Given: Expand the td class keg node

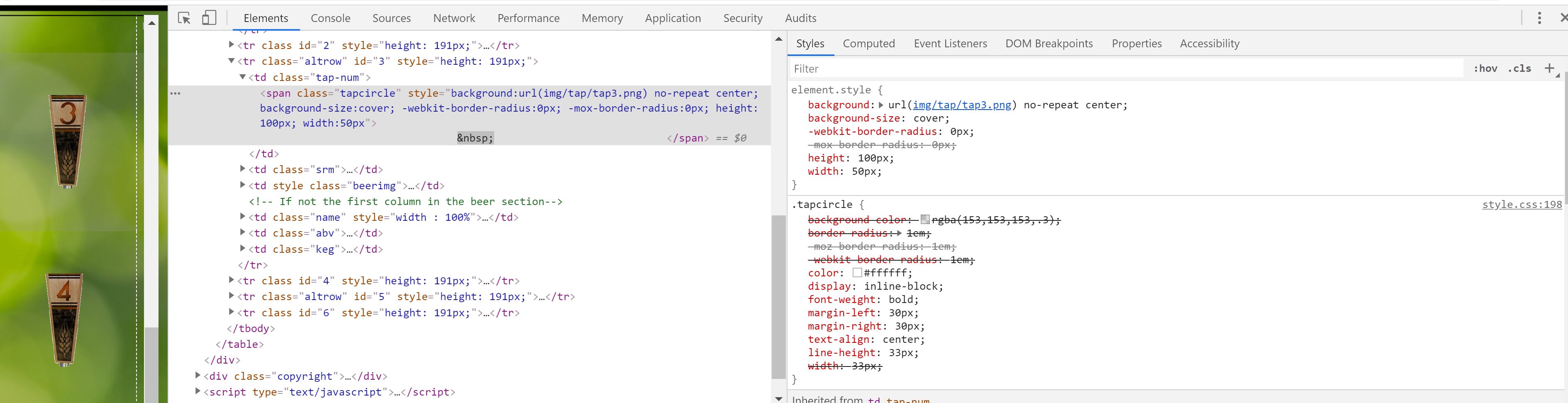Looking at the screenshot, I should tap(242, 248).
